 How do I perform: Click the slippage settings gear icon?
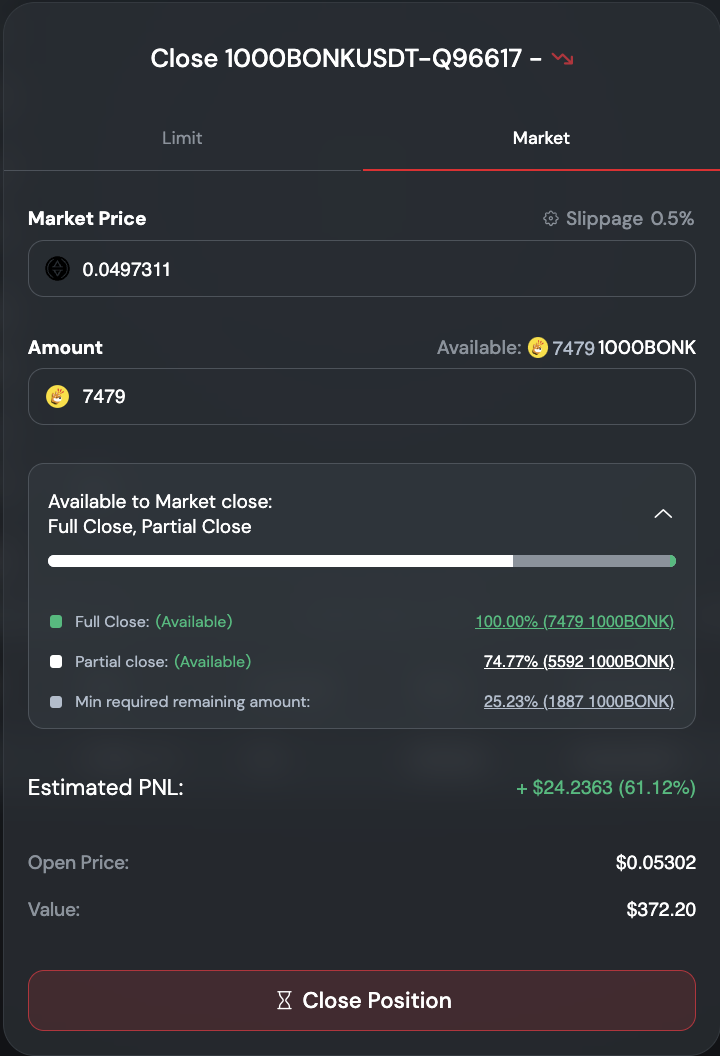(x=550, y=219)
